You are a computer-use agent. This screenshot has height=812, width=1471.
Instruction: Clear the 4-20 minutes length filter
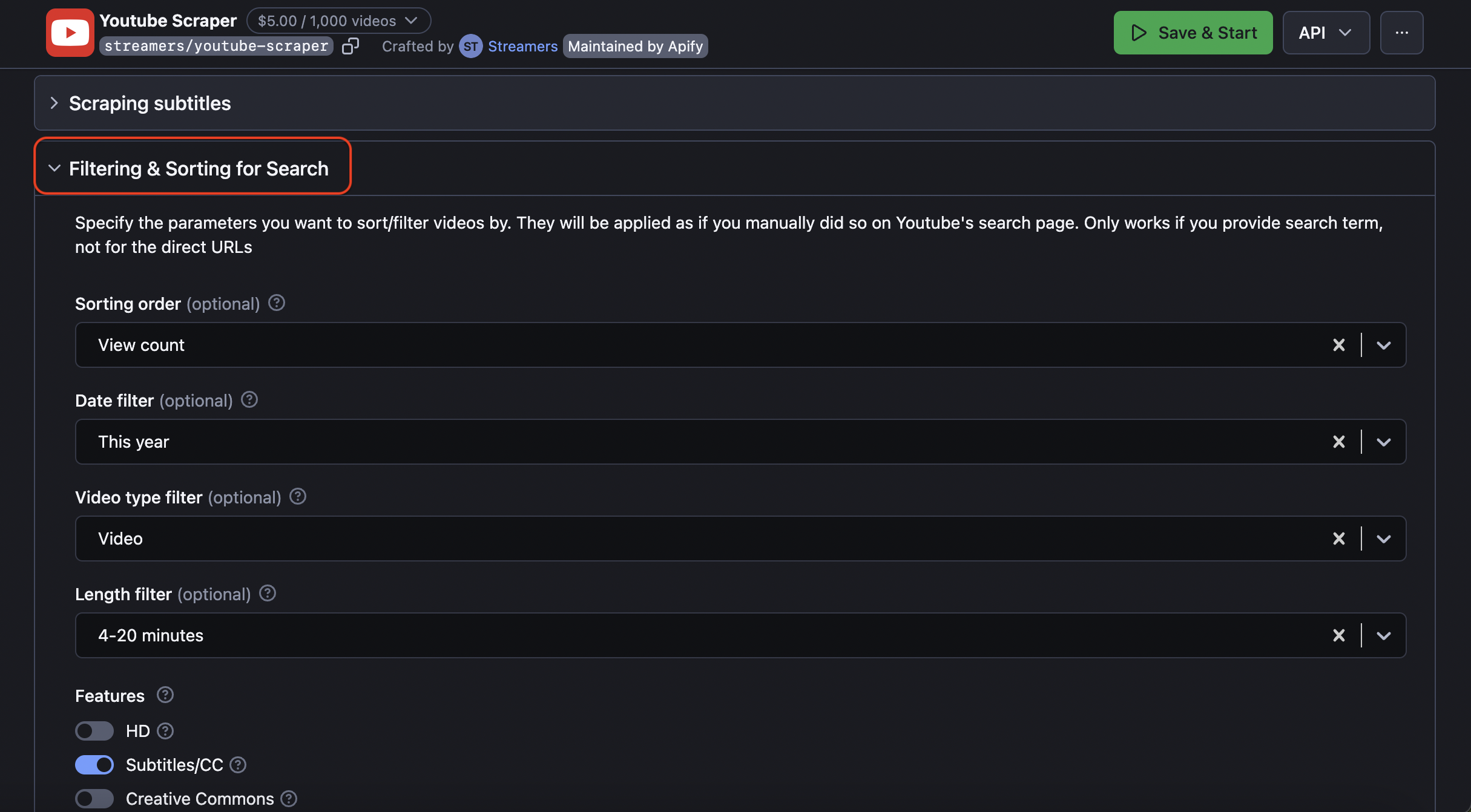1339,635
